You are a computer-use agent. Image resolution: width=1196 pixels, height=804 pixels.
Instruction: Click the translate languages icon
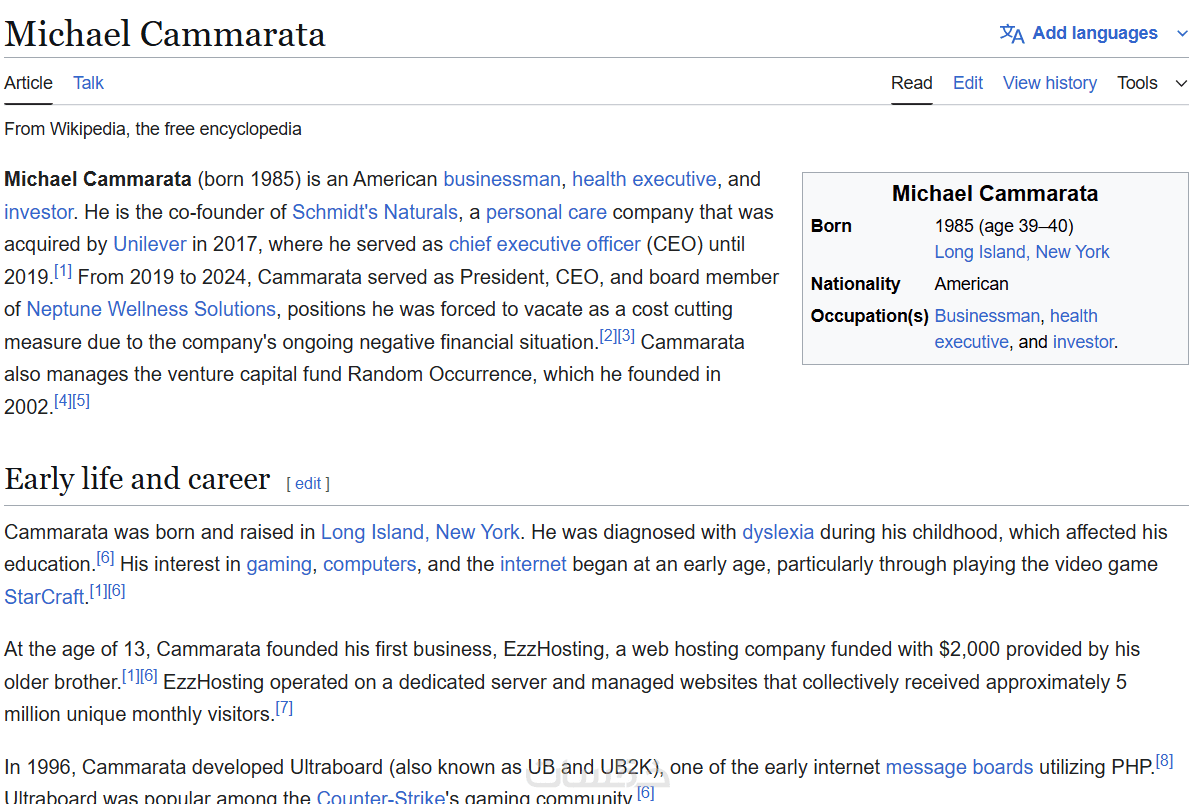point(1011,34)
